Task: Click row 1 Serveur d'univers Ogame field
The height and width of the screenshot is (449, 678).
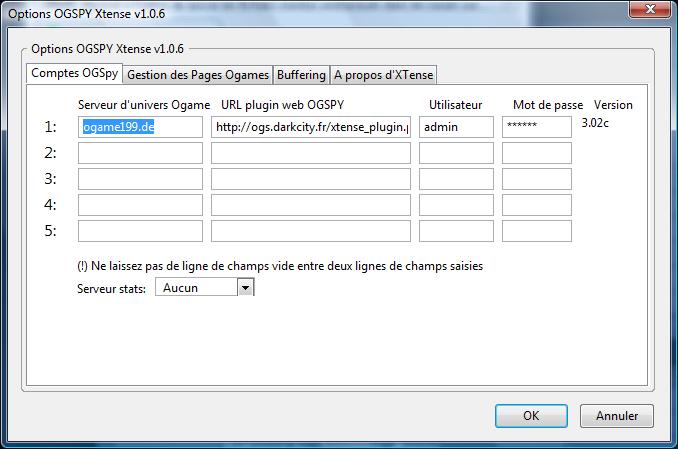Action: 140,127
